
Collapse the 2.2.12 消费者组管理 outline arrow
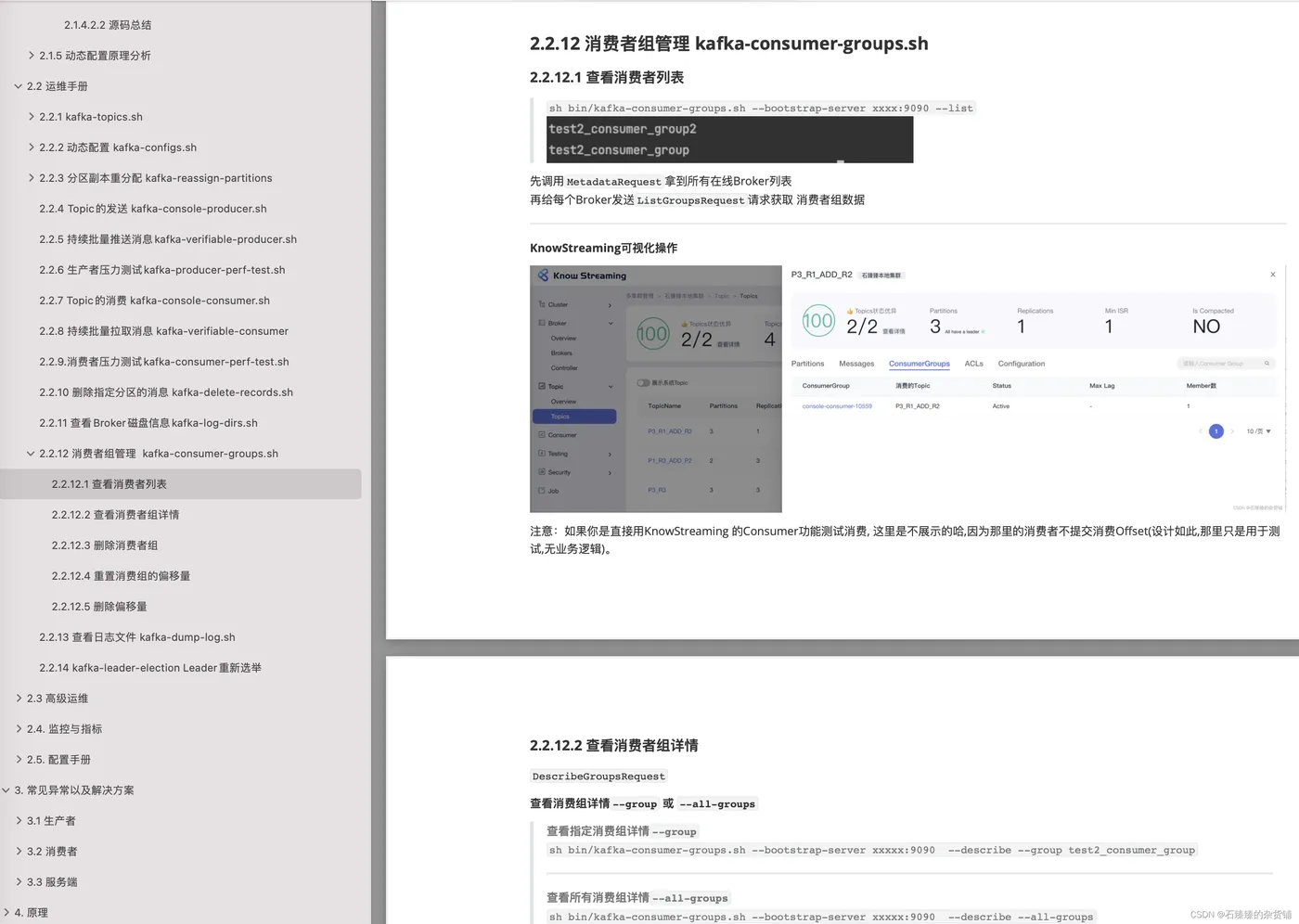[31, 454]
